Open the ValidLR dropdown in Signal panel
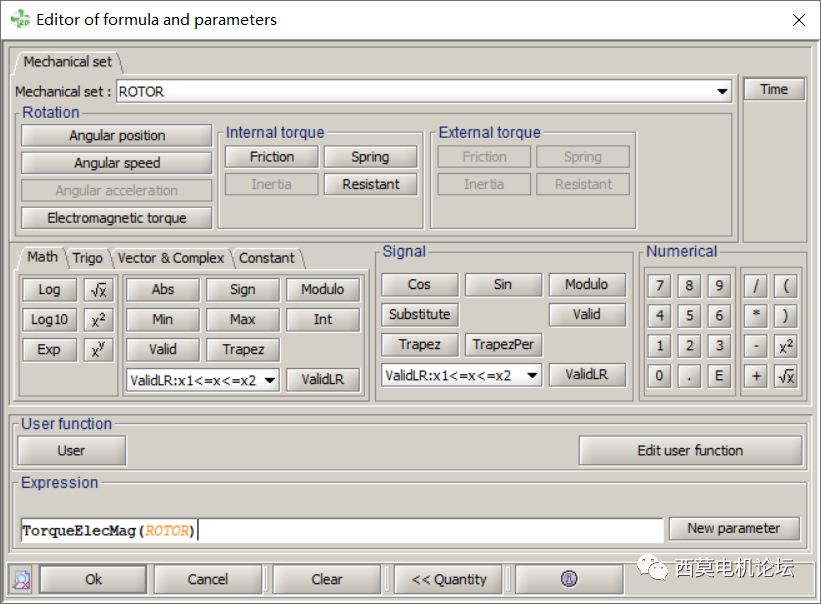 click(x=461, y=374)
